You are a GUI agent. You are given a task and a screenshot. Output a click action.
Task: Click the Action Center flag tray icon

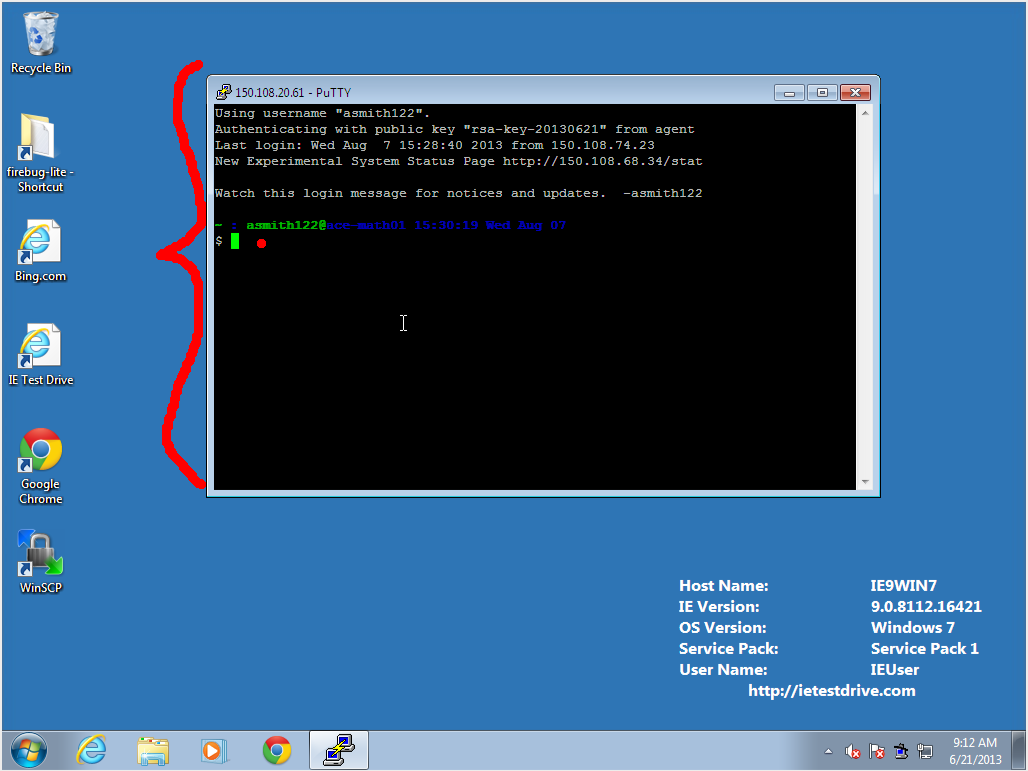[877, 751]
